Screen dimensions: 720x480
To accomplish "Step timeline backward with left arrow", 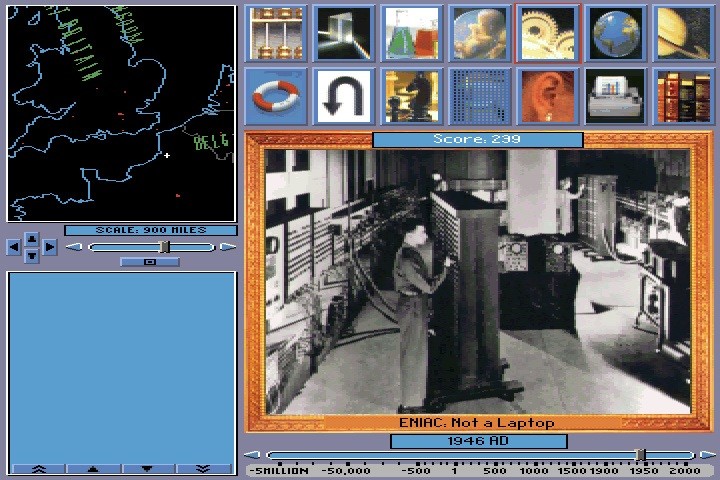I will point(252,455).
